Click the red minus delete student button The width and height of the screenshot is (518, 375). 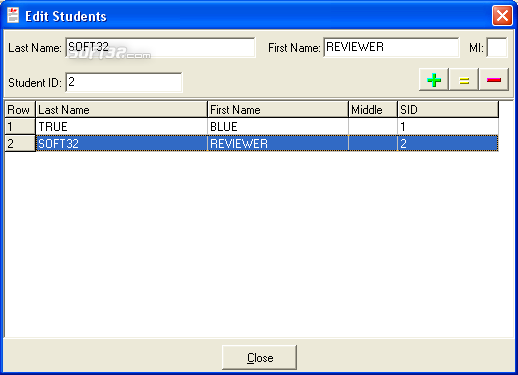494,80
